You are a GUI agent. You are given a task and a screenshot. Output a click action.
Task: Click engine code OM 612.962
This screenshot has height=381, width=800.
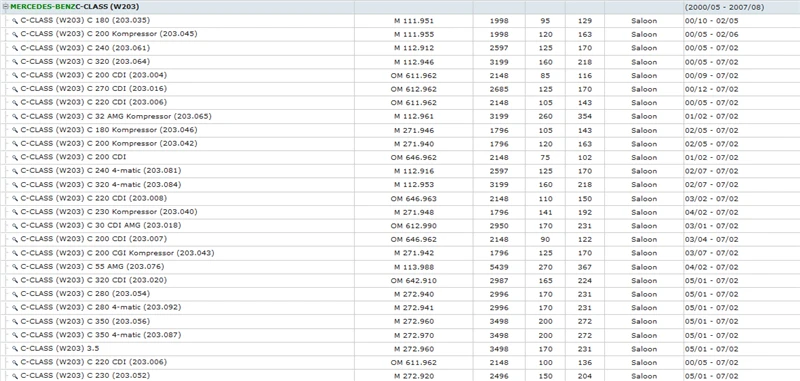[x=414, y=89]
